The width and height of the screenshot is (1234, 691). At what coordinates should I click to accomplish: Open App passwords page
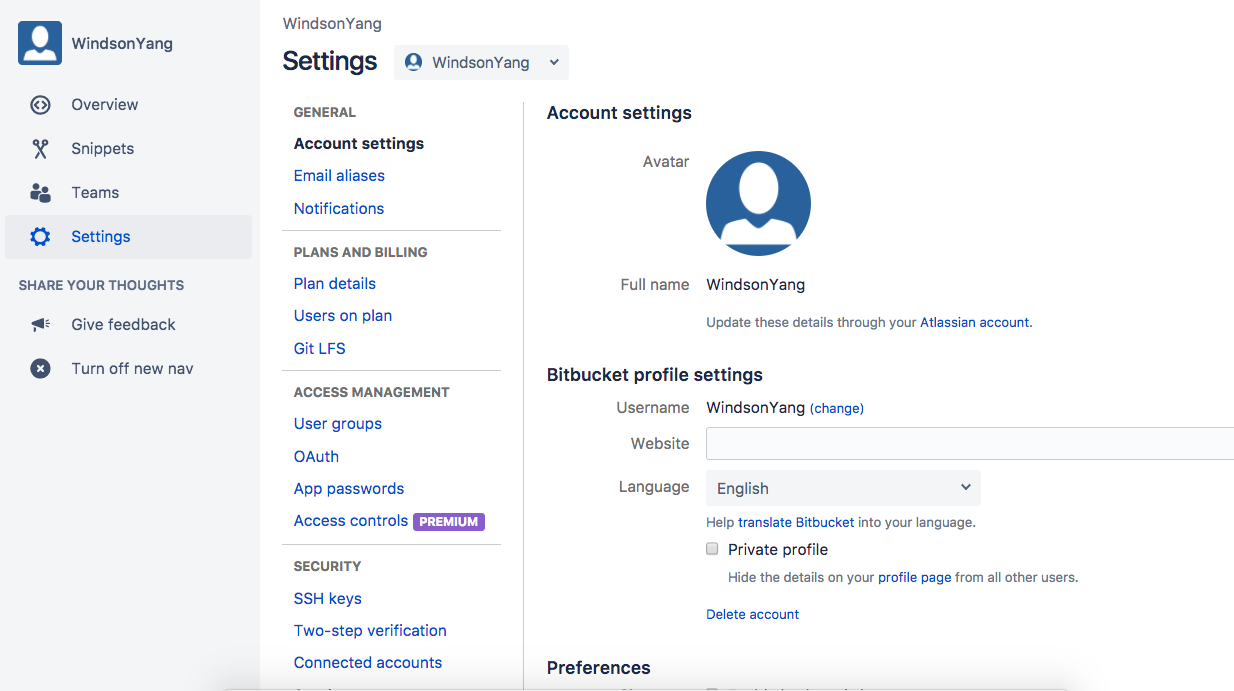pos(349,489)
